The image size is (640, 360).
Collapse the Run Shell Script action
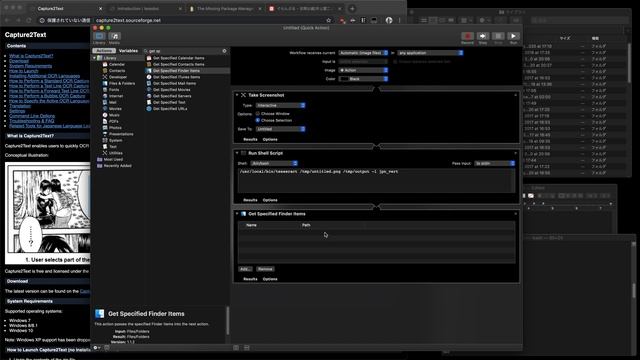tap(237, 153)
